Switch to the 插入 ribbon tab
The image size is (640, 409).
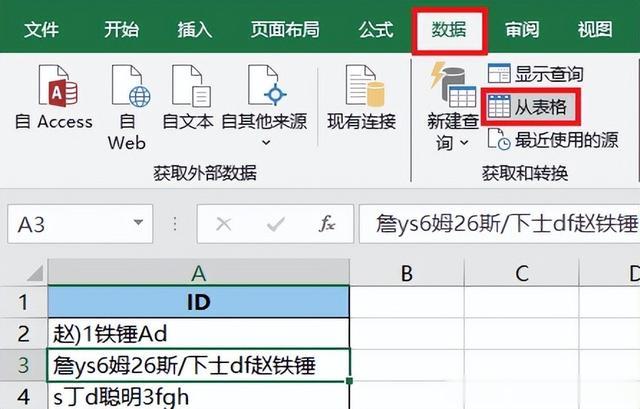tap(195, 29)
